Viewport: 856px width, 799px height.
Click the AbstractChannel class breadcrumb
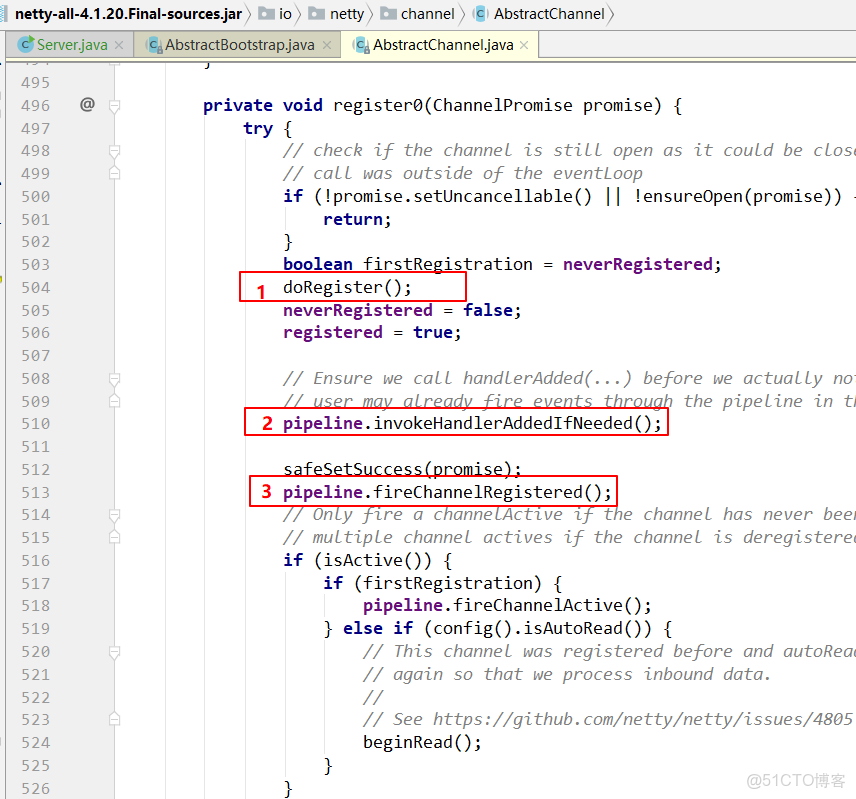tap(540, 14)
